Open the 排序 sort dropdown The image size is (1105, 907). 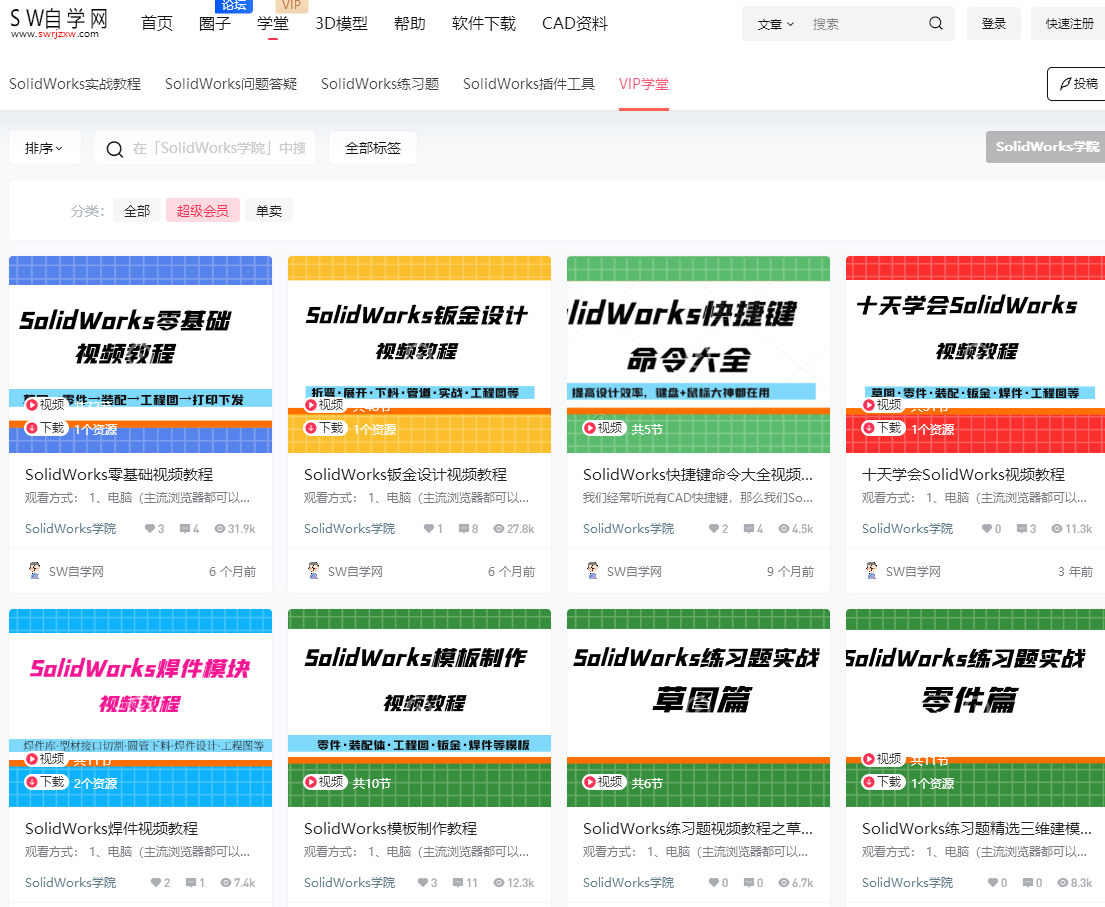coord(44,148)
